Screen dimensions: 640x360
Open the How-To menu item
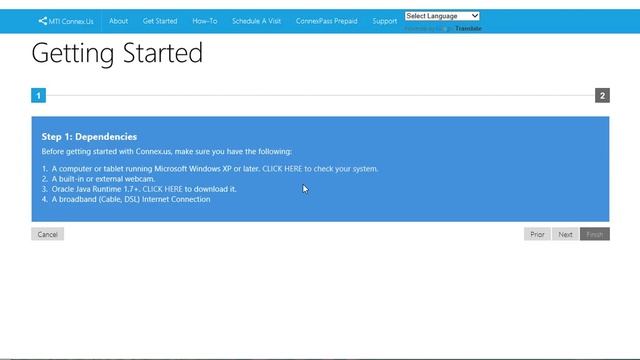204,21
